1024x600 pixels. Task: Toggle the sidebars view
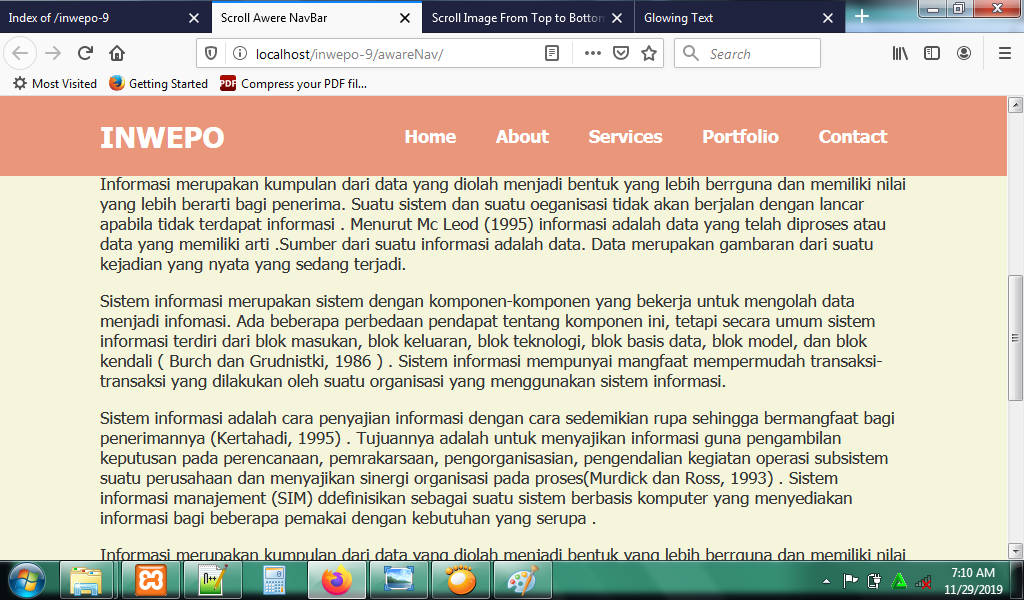932,53
